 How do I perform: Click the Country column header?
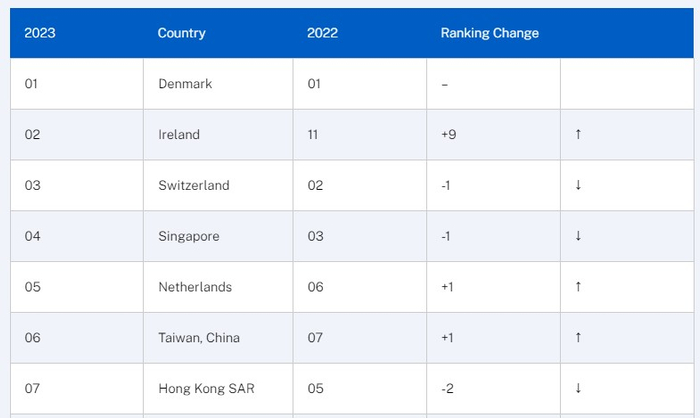click(181, 33)
